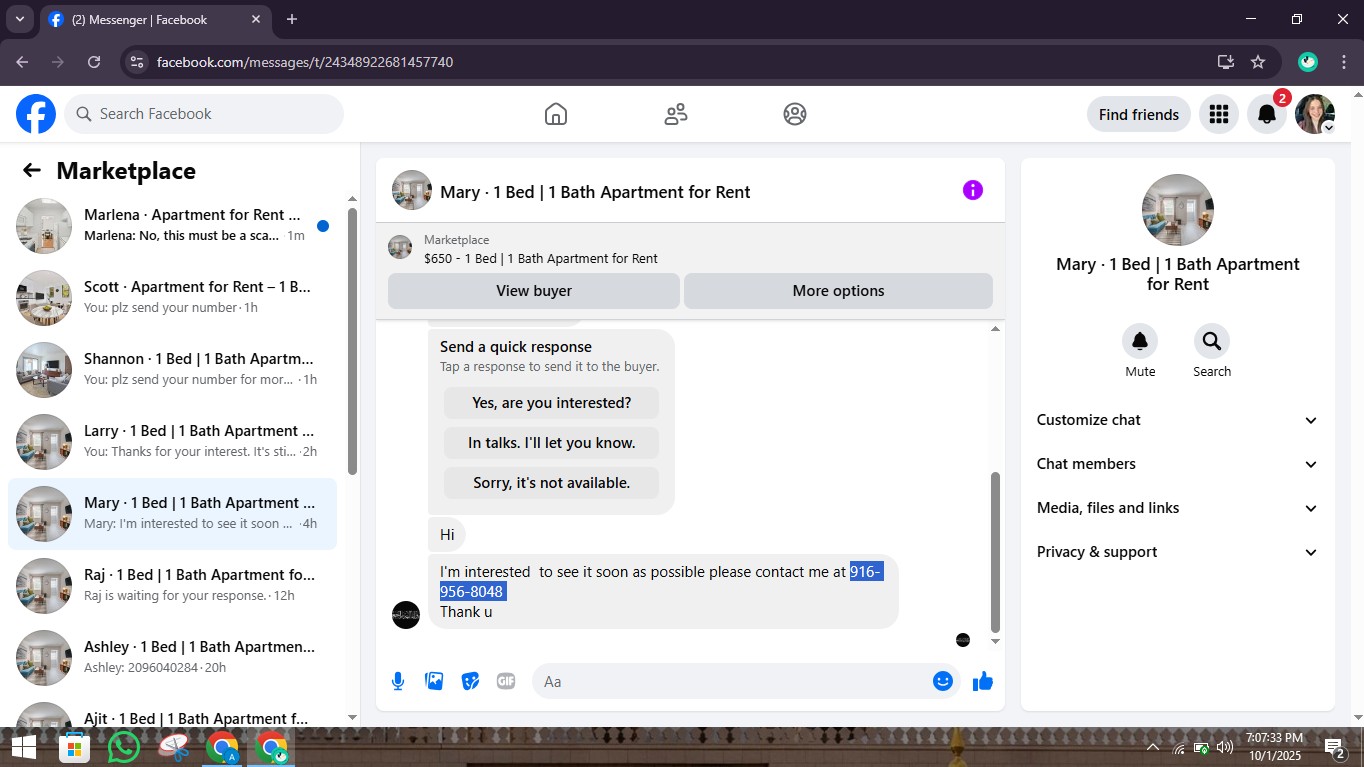Reload the page in Chrome
Image resolution: width=1364 pixels, height=767 pixels.
[x=94, y=62]
